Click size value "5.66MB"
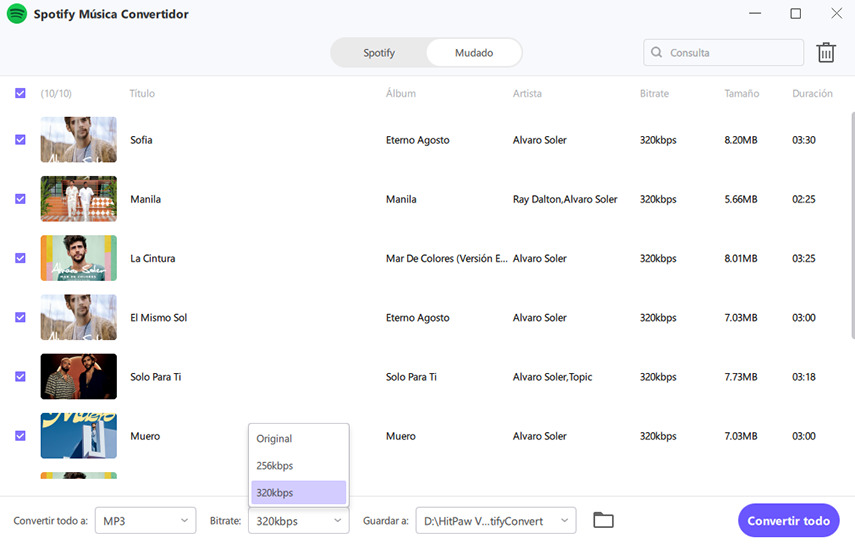855x544 pixels. click(x=740, y=200)
